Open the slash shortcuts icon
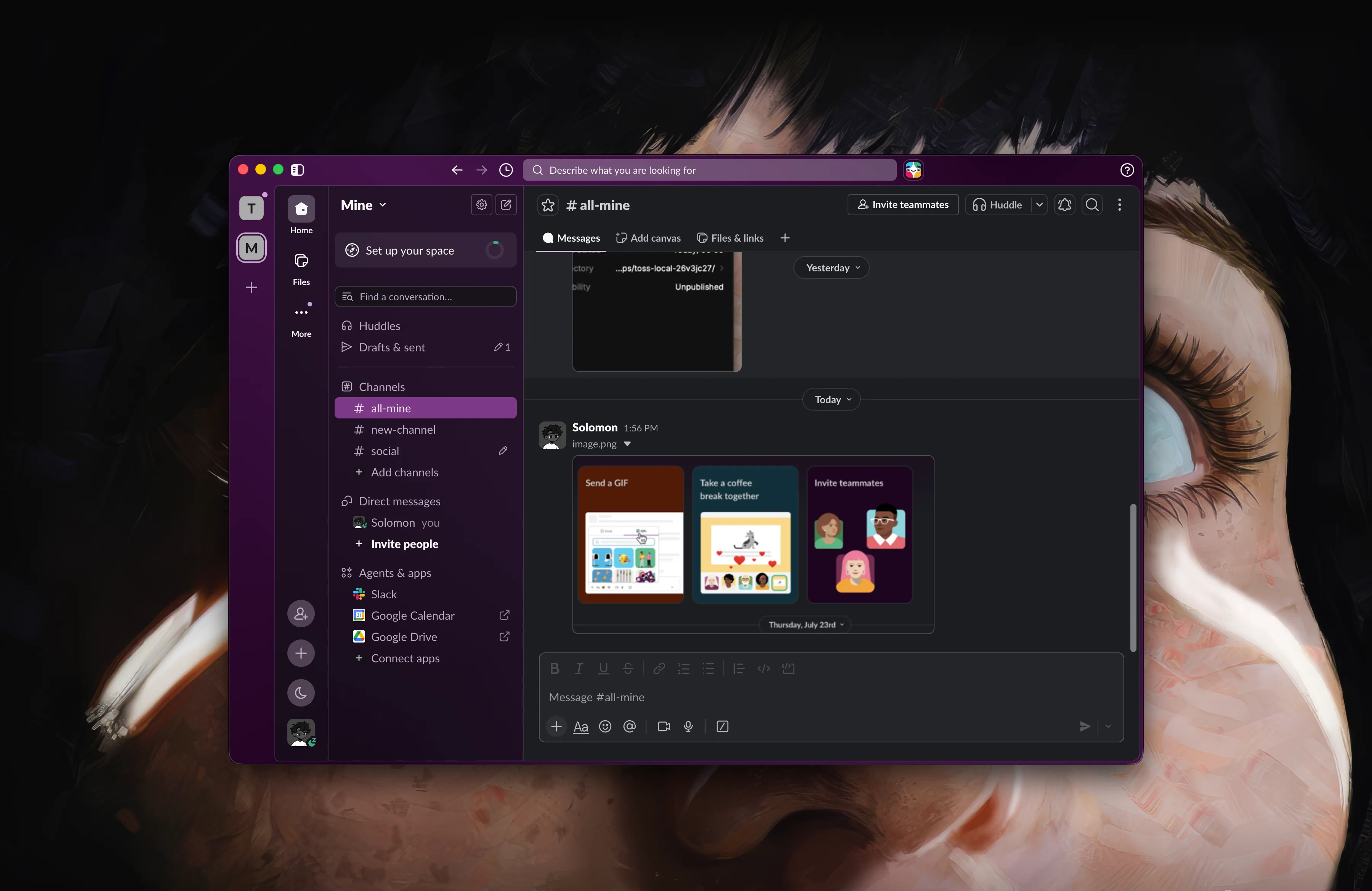This screenshot has width=1372, height=891. pyautogui.click(x=722, y=726)
